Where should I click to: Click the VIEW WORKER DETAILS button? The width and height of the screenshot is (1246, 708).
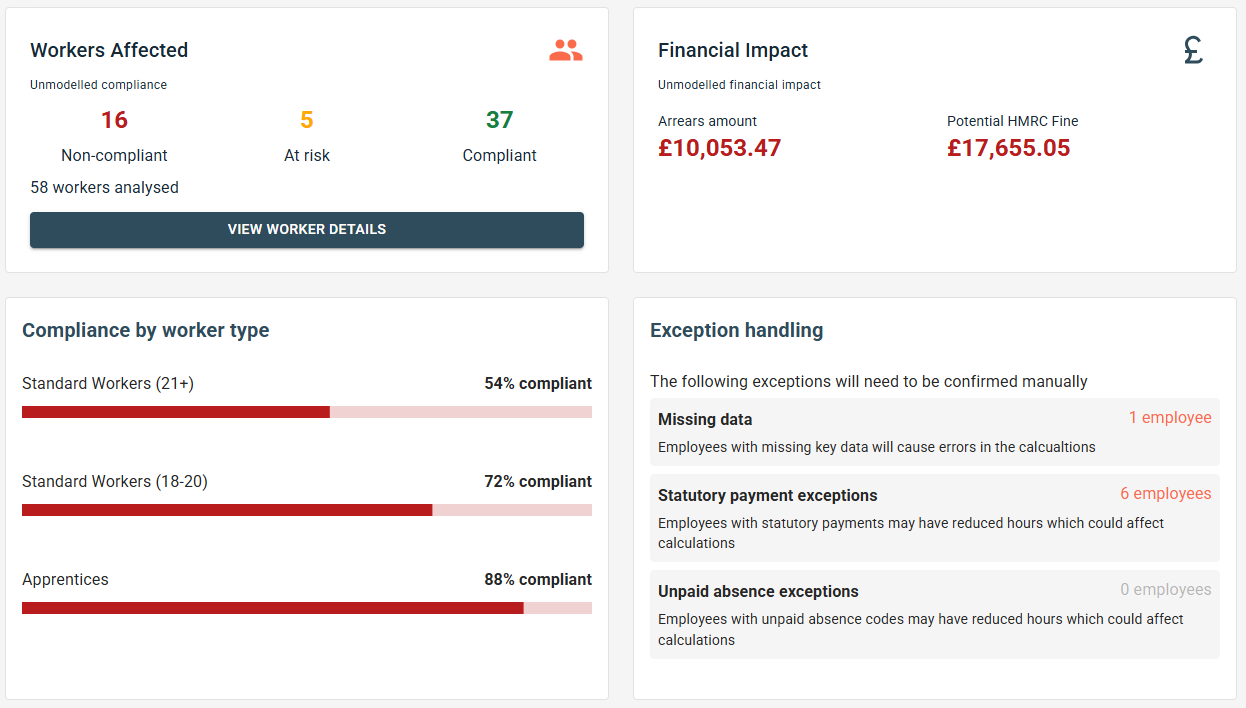pyautogui.click(x=307, y=230)
